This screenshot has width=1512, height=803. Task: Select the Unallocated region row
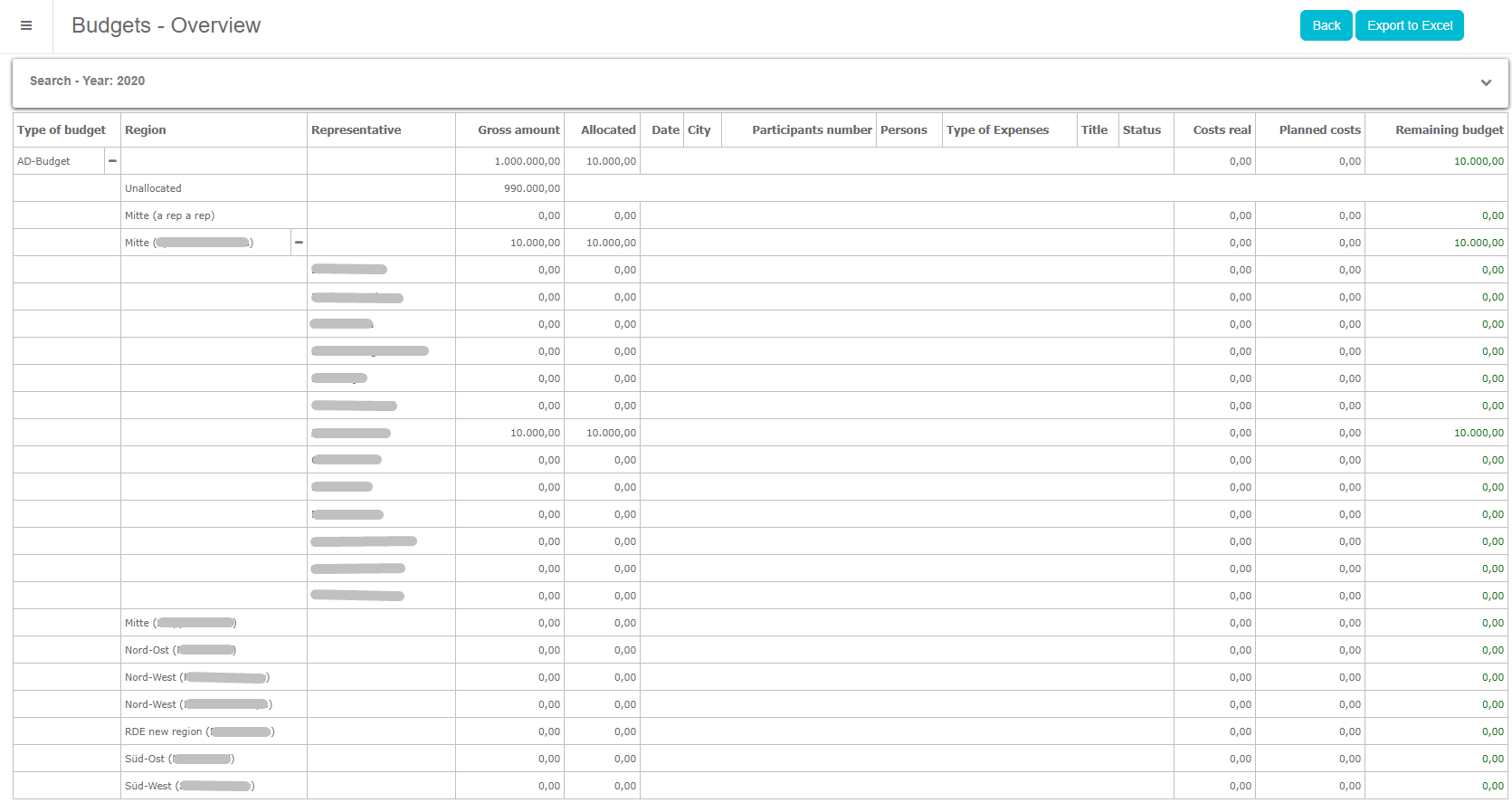pos(153,188)
